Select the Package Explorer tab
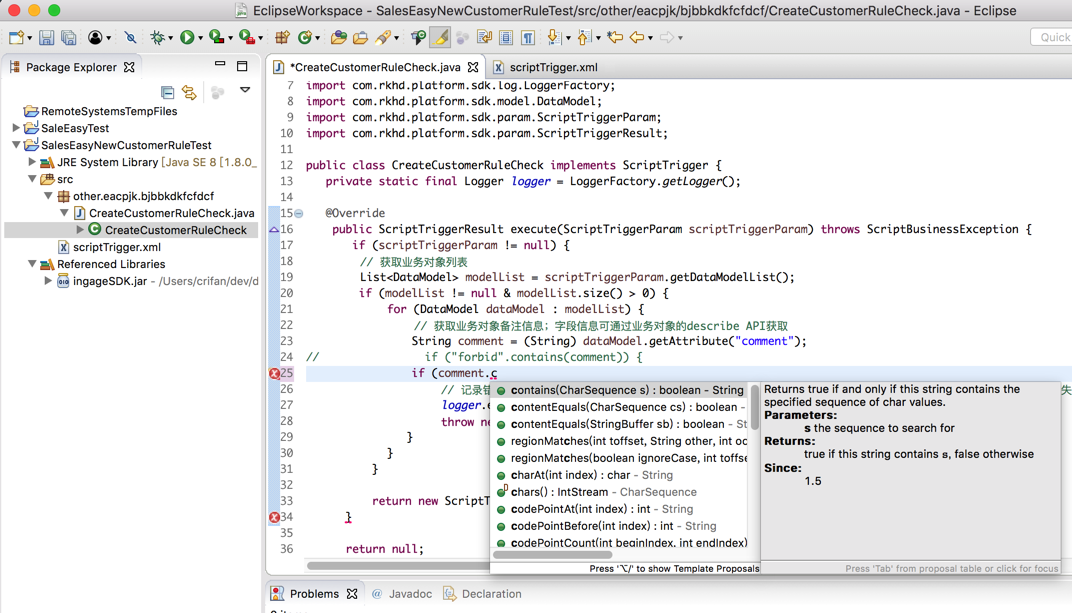Image resolution: width=1072 pixels, height=613 pixels. [x=71, y=67]
